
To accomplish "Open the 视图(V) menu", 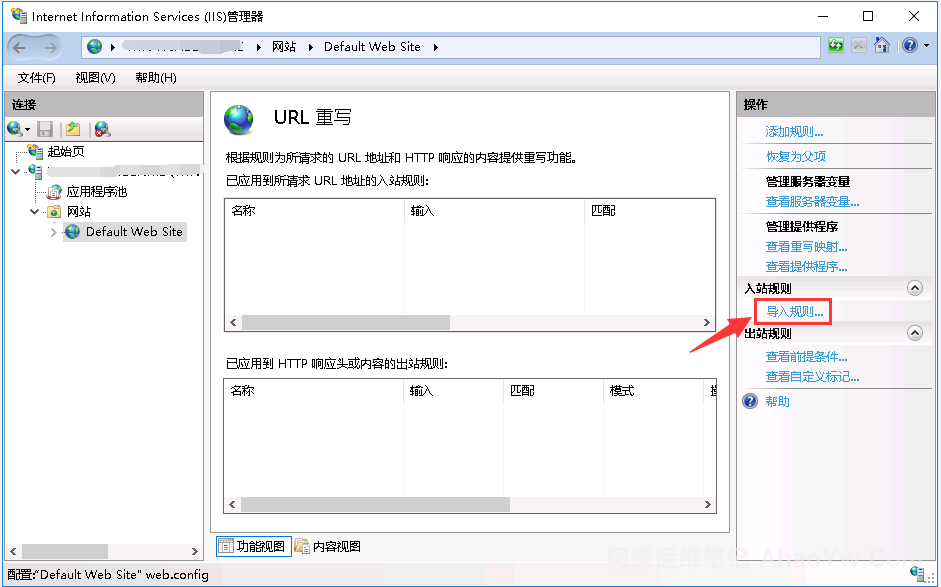I will [95, 78].
